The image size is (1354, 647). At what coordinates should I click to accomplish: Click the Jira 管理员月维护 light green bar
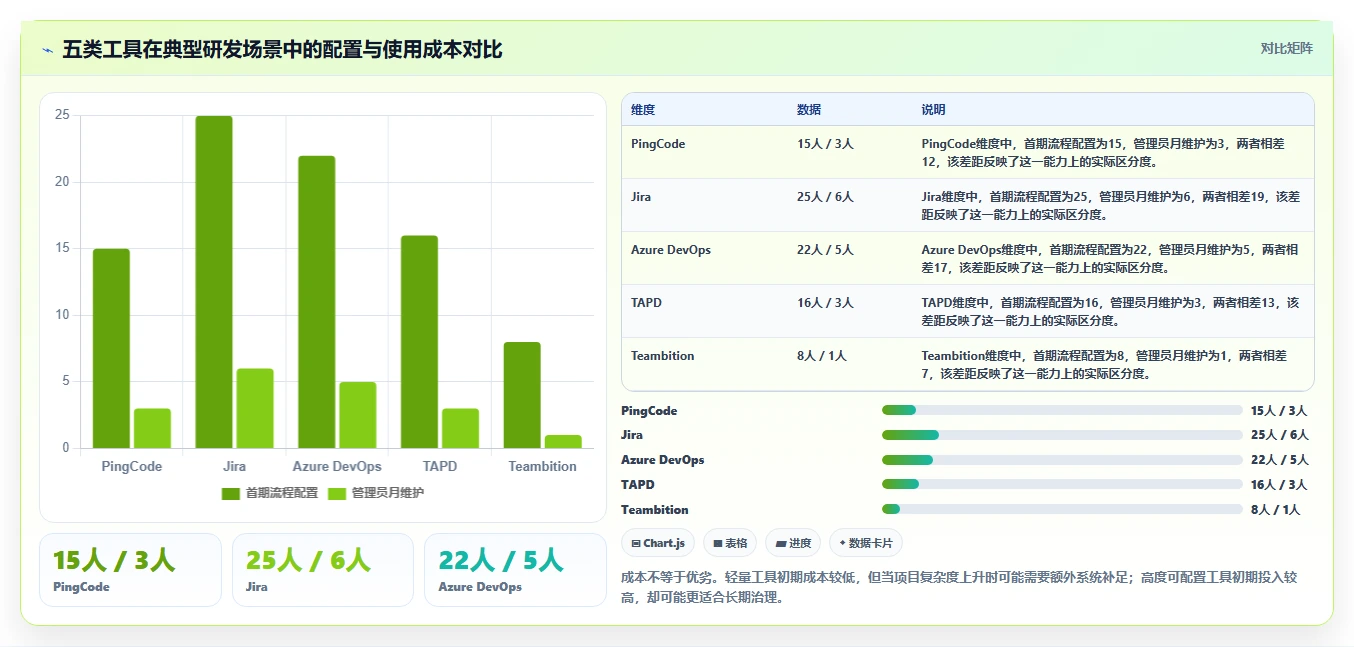(255, 408)
